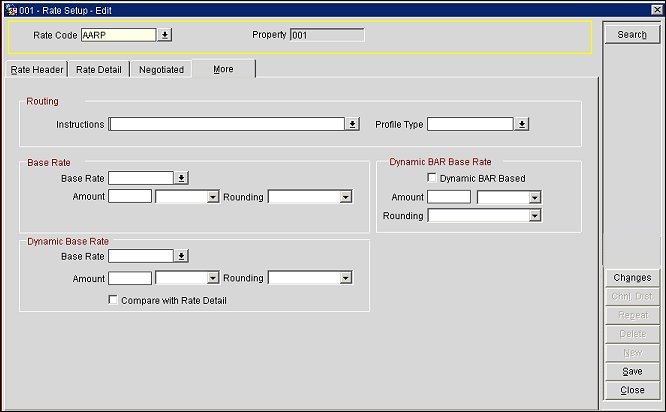Open the Rate Detail tab

click(x=100, y=70)
